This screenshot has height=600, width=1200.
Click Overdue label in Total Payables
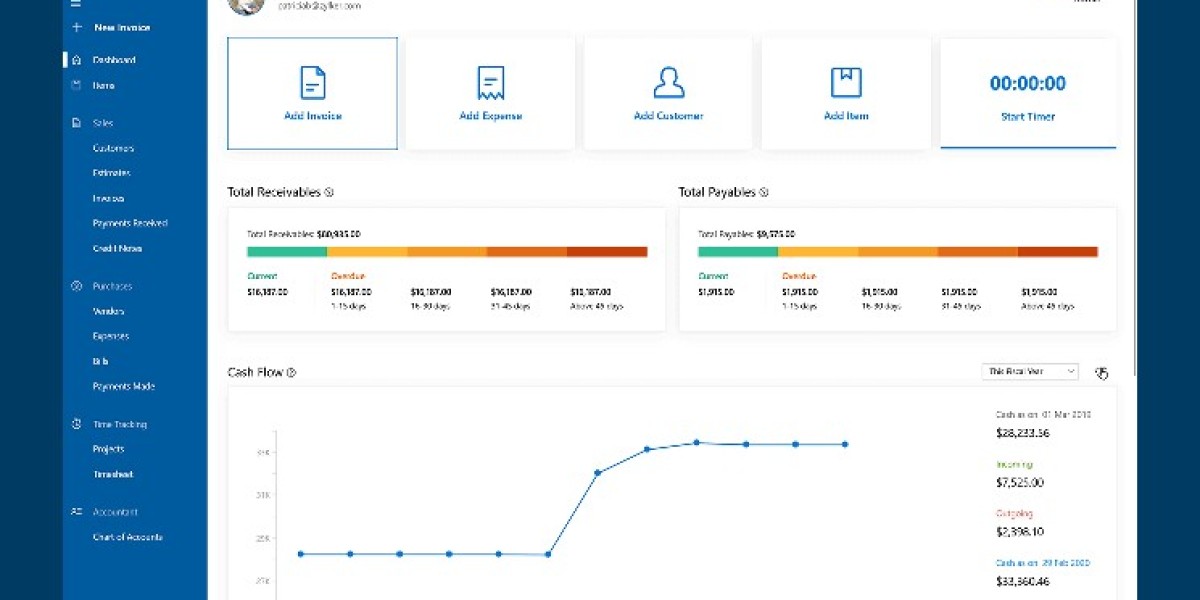coord(798,275)
